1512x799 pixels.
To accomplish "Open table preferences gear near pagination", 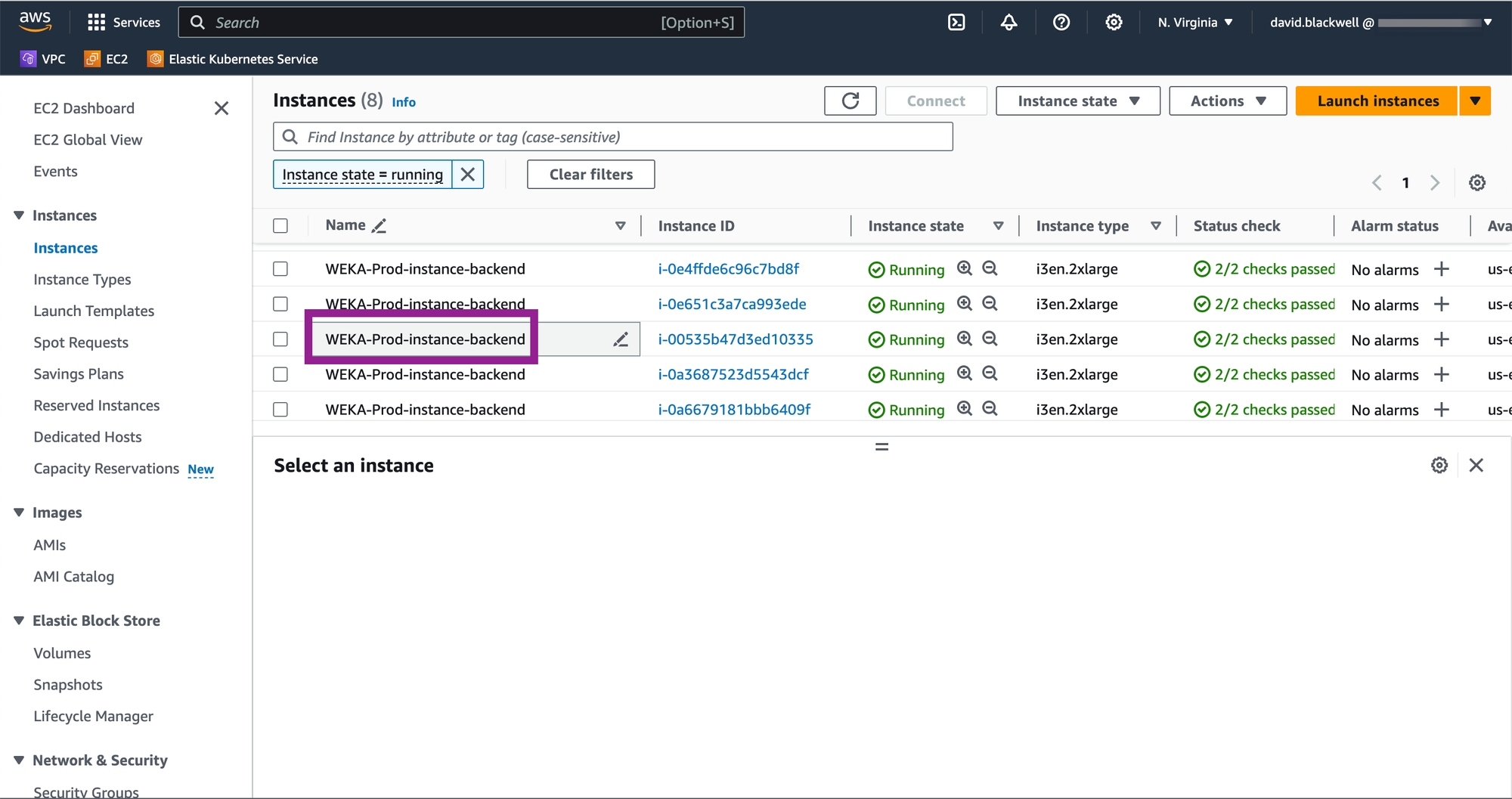I will [1476, 183].
